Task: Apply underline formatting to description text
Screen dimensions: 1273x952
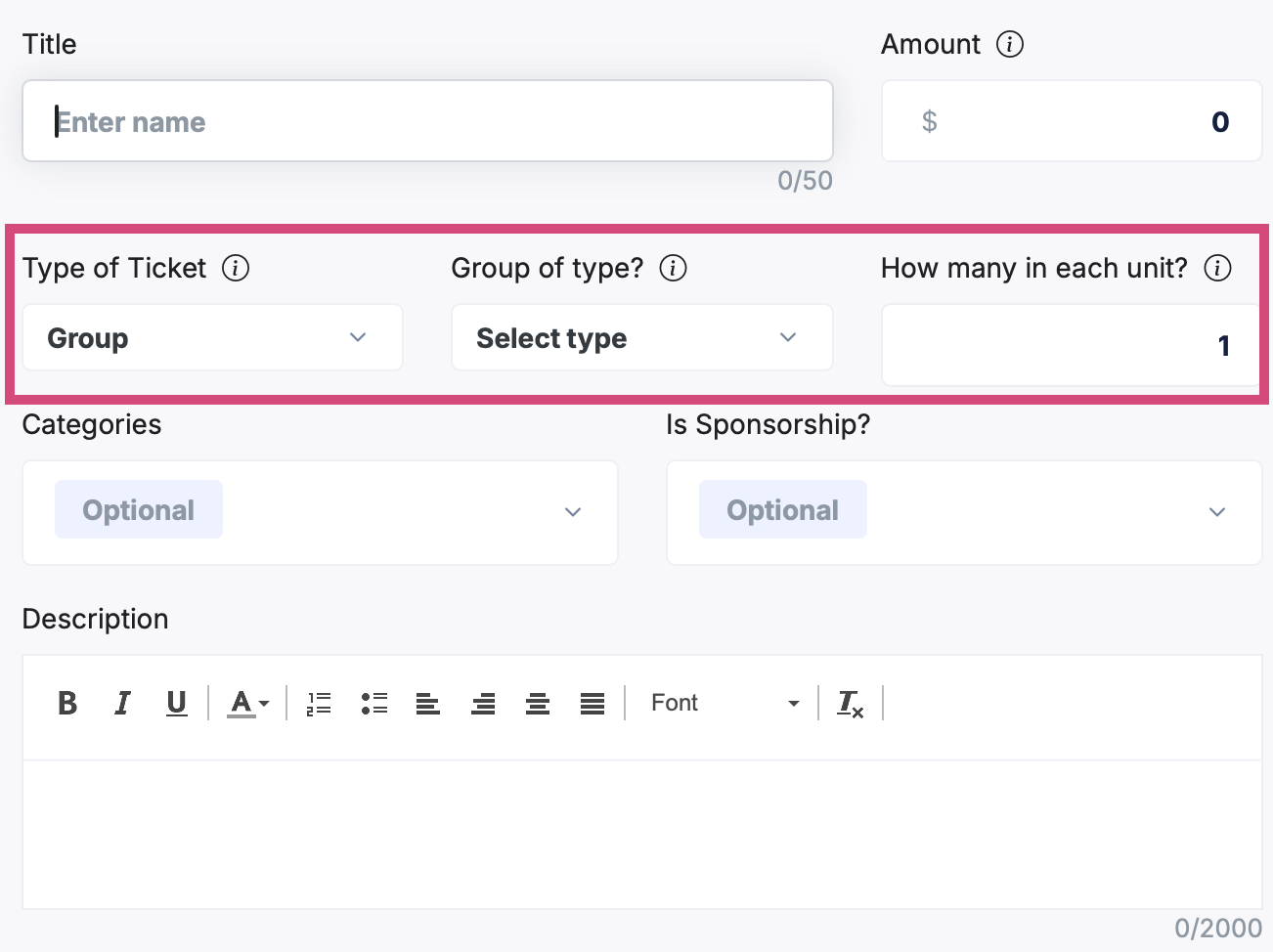Action: tap(177, 703)
